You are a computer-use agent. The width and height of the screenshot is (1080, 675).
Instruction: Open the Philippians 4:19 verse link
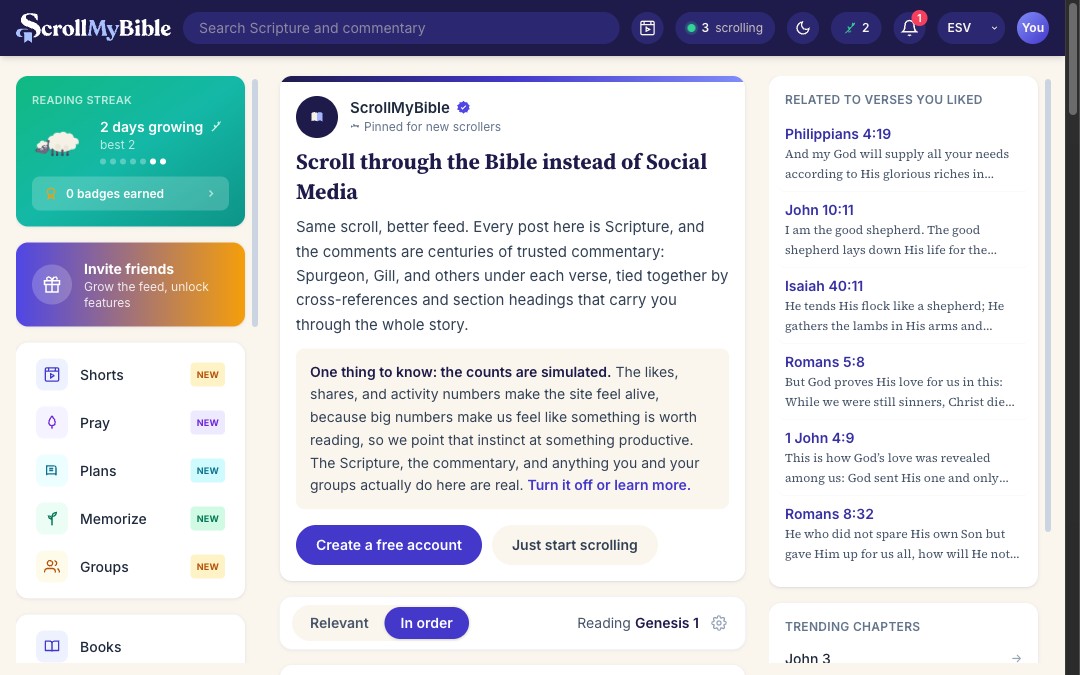[838, 134]
